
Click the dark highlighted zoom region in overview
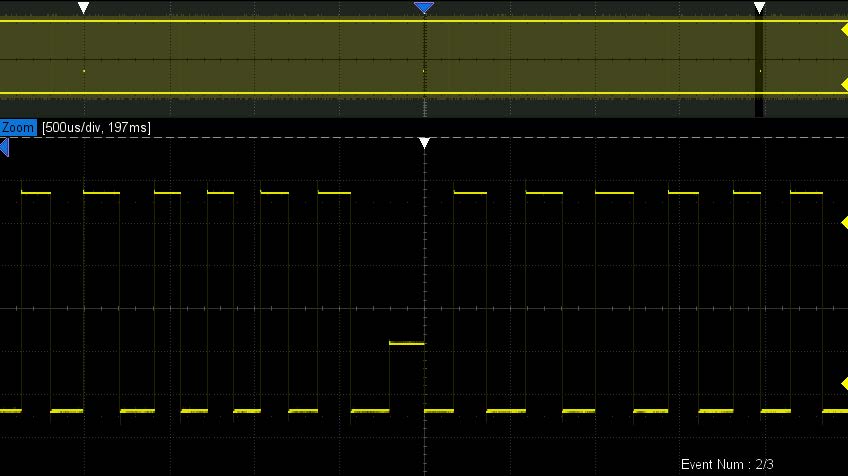(x=759, y=60)
